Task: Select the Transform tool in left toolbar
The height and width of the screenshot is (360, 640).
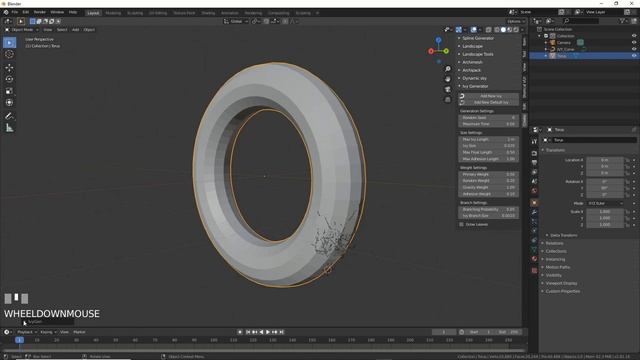Action: pos(9,102)
